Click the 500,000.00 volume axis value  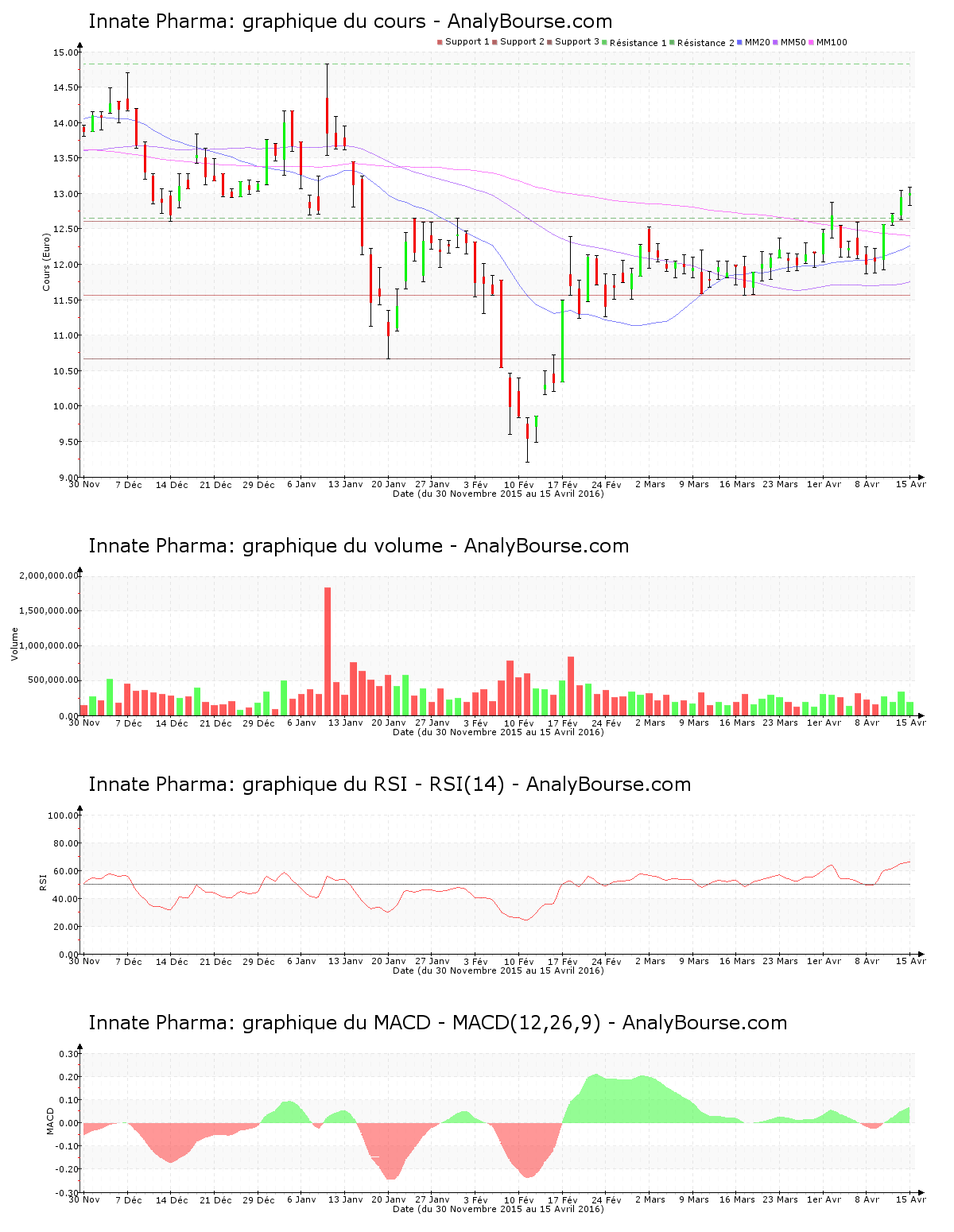coord(53,680)
